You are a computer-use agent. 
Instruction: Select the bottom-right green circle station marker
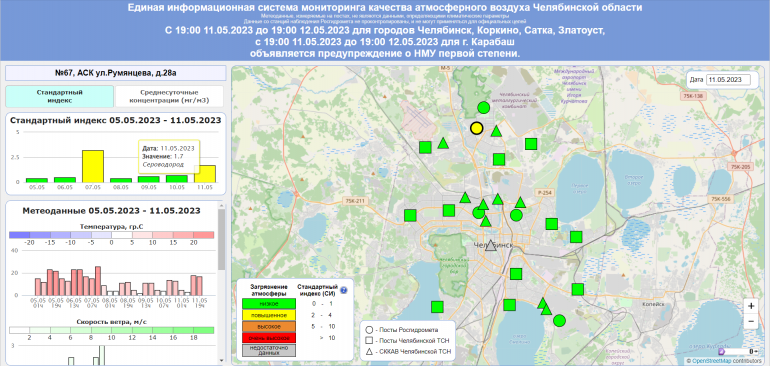(559, 321)
